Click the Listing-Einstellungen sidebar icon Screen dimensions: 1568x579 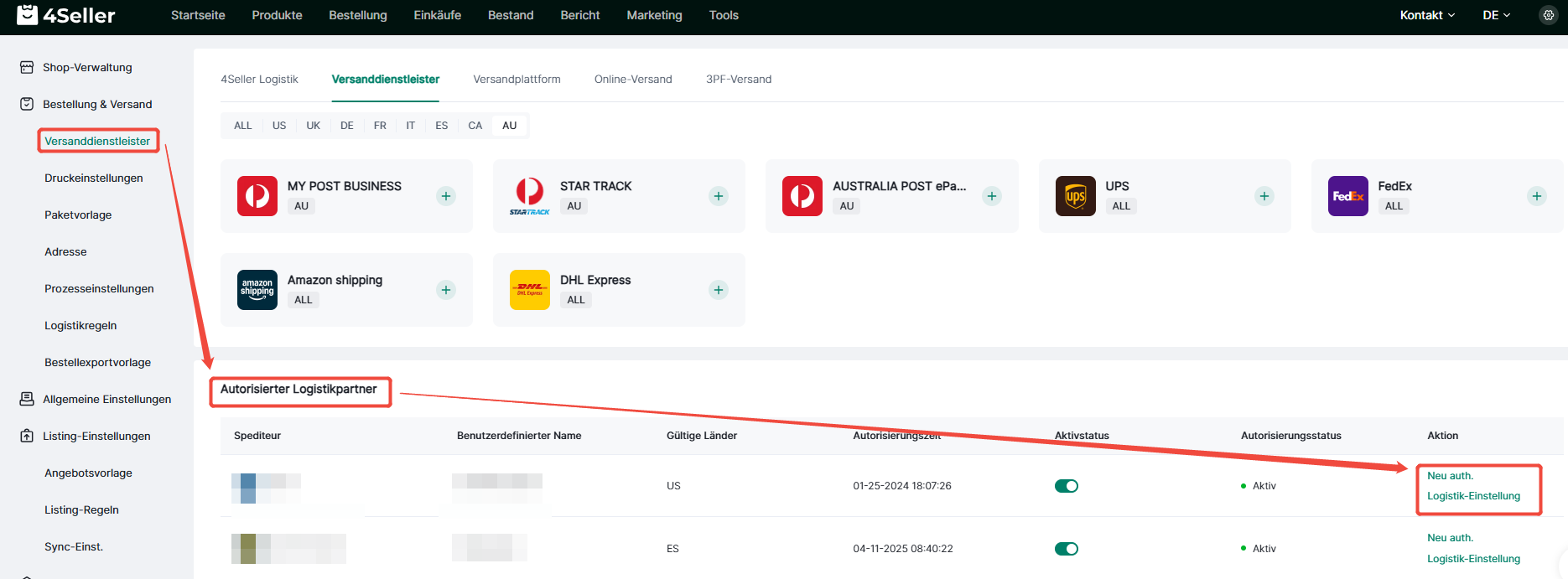point(27,436)
